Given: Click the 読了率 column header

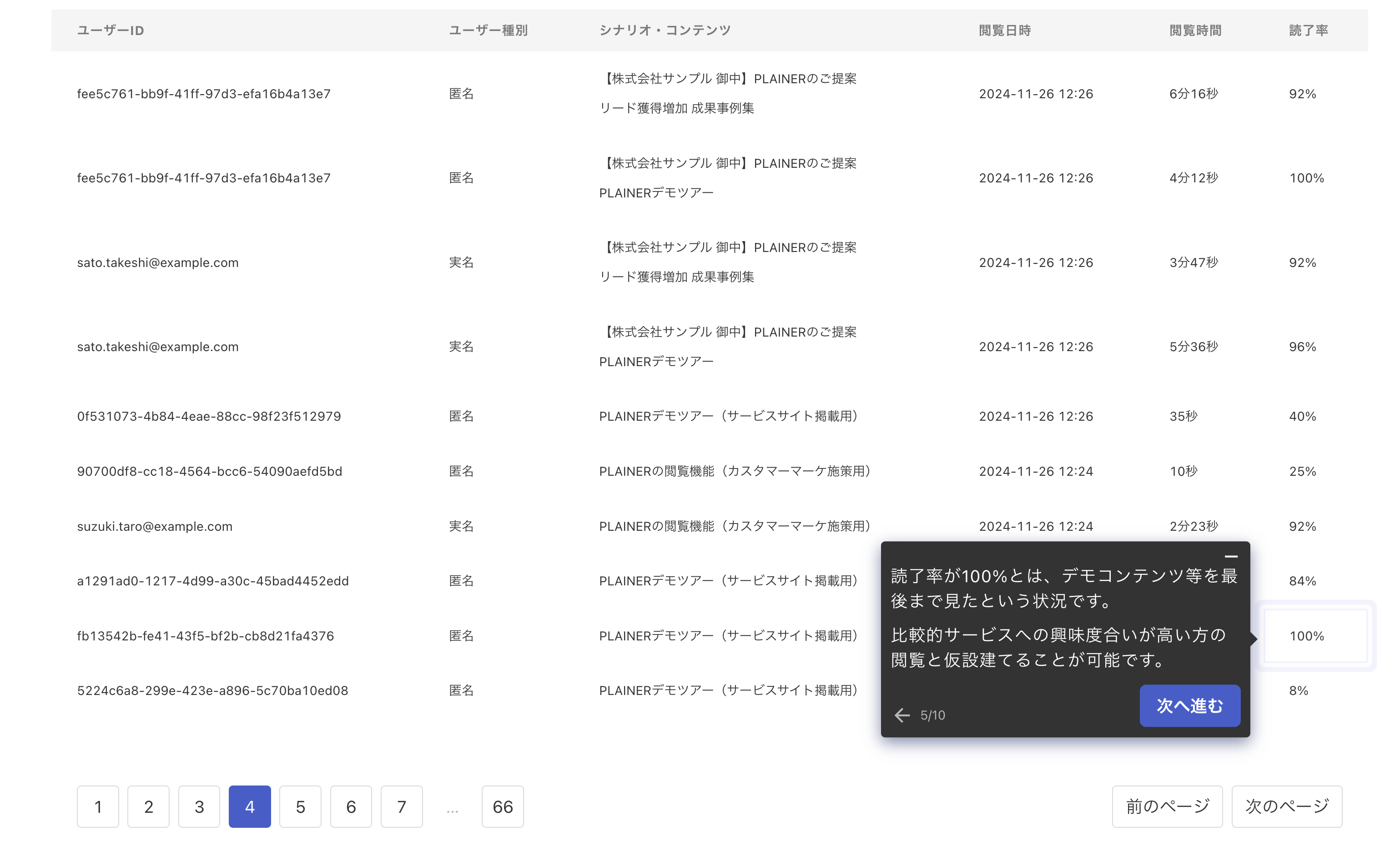Looking at the screenshot, I should pos(1308,30).
